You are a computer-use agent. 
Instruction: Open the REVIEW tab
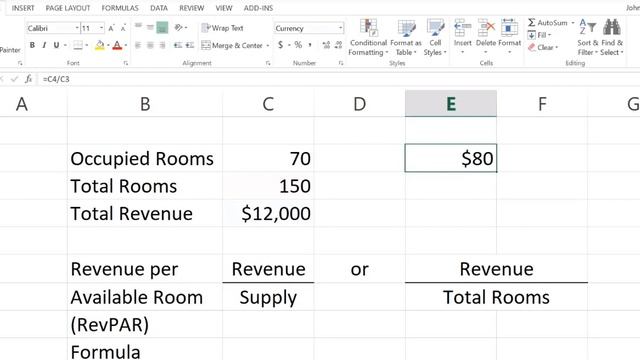tap(192, 8)
